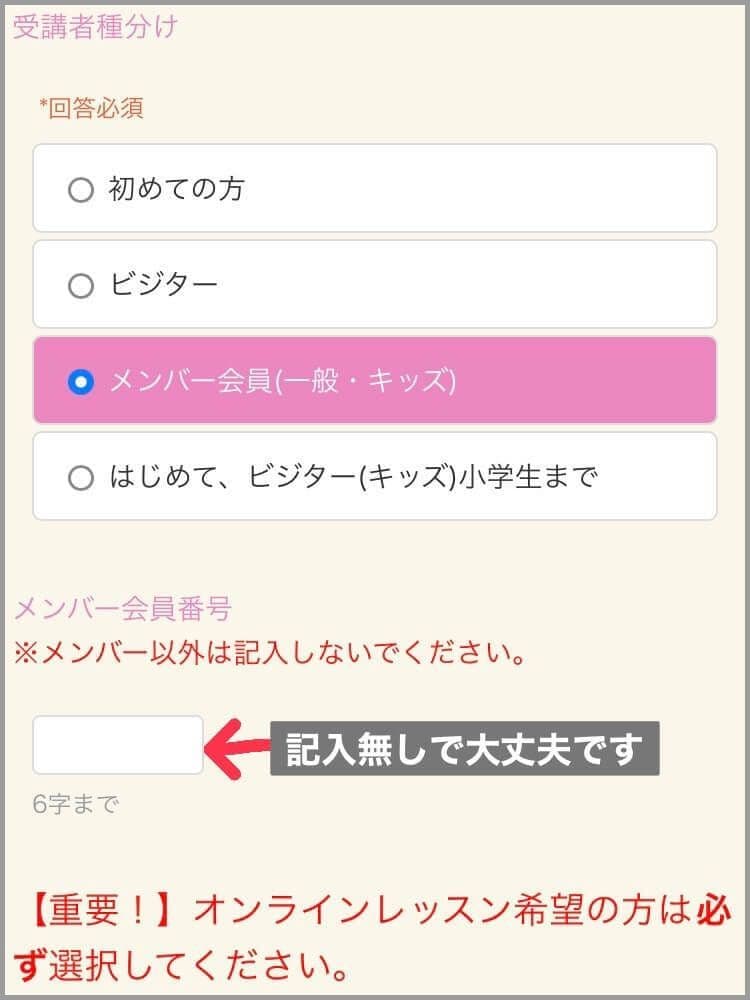The image size is (750, 1000).
Task: Select the はじめて、ビジター(キッズ)小学生まで radio option
Action: (81, 478)
